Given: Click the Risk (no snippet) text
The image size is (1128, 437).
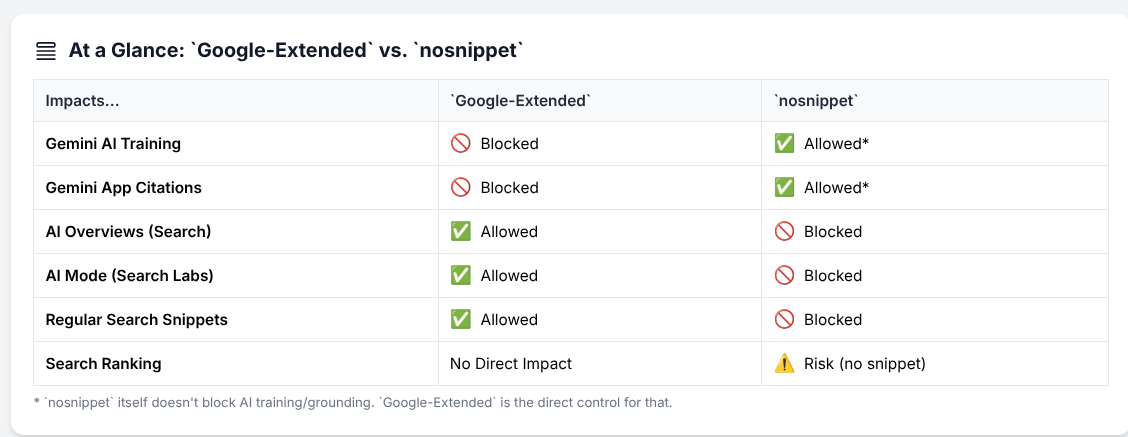Looking at the screenshot, I should click(x=865, y=364).
